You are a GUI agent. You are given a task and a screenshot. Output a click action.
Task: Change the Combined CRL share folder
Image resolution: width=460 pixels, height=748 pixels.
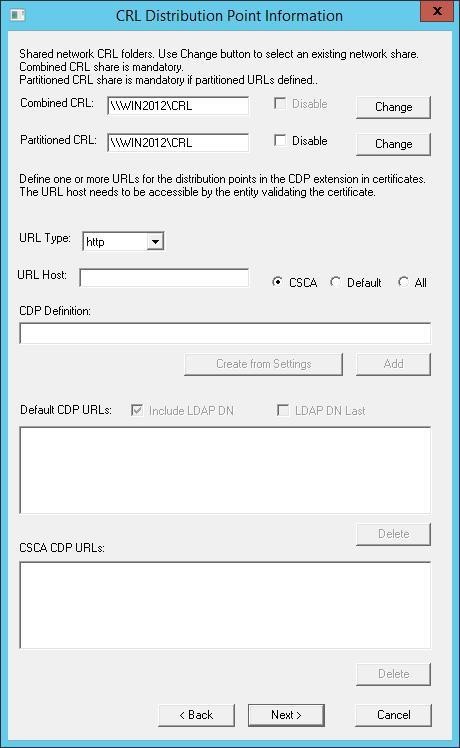point(393,107)
